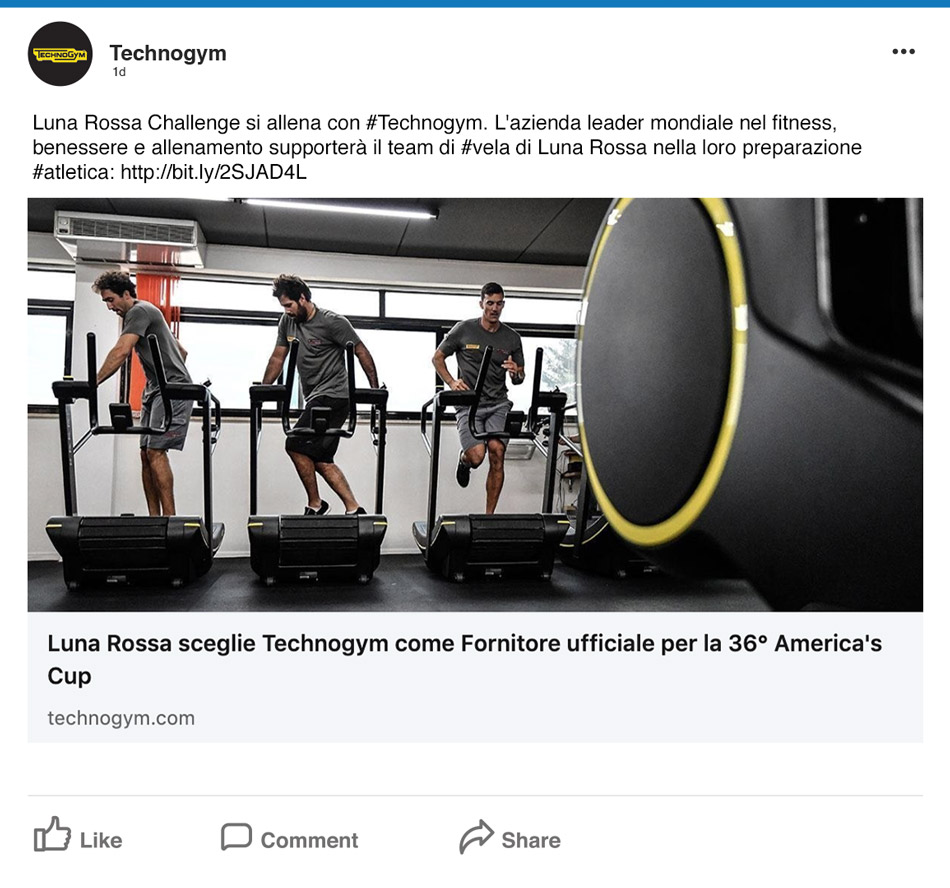Open the Luna Rossa sceglie Technogym headline
This screenshot has height=888, width=950.
pos(465,659)
